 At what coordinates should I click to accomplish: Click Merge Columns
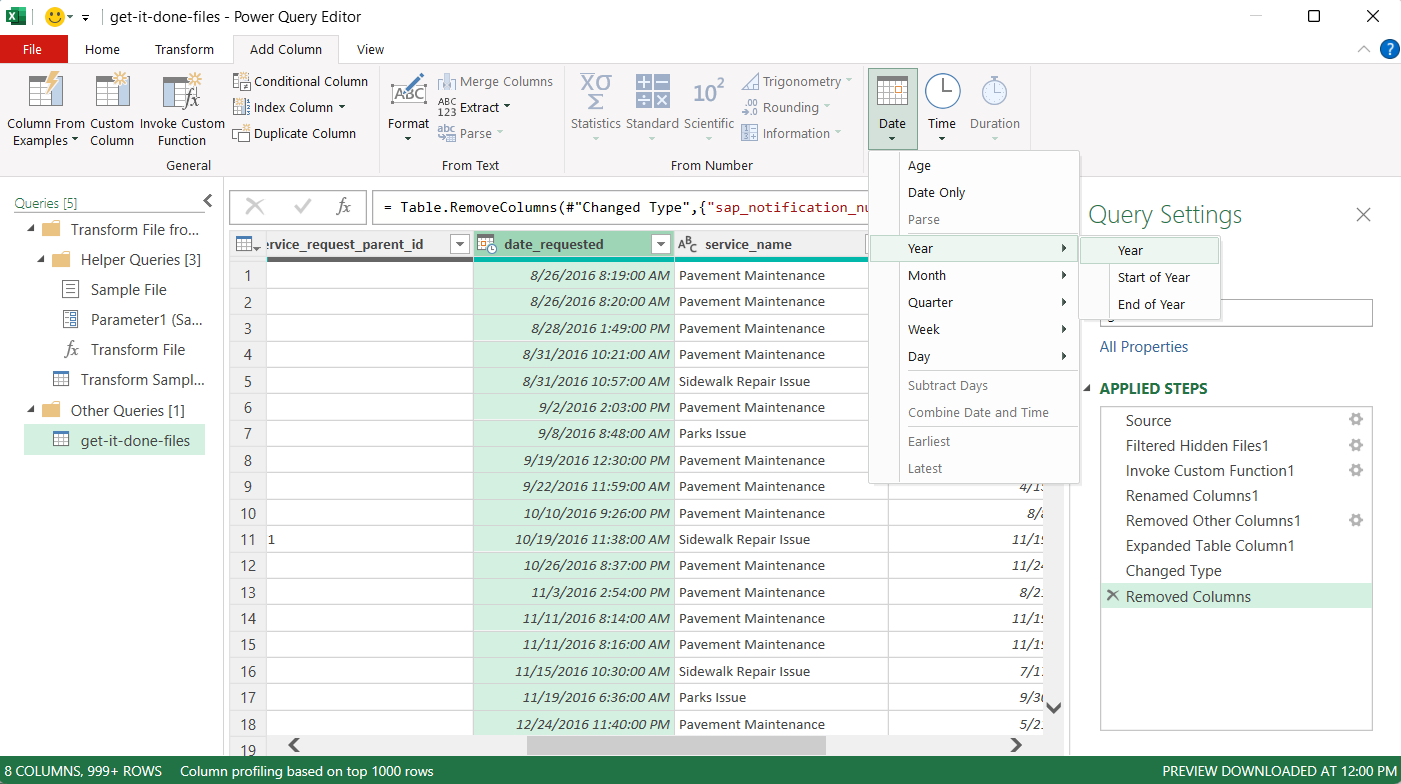click(x=495, y=81)
